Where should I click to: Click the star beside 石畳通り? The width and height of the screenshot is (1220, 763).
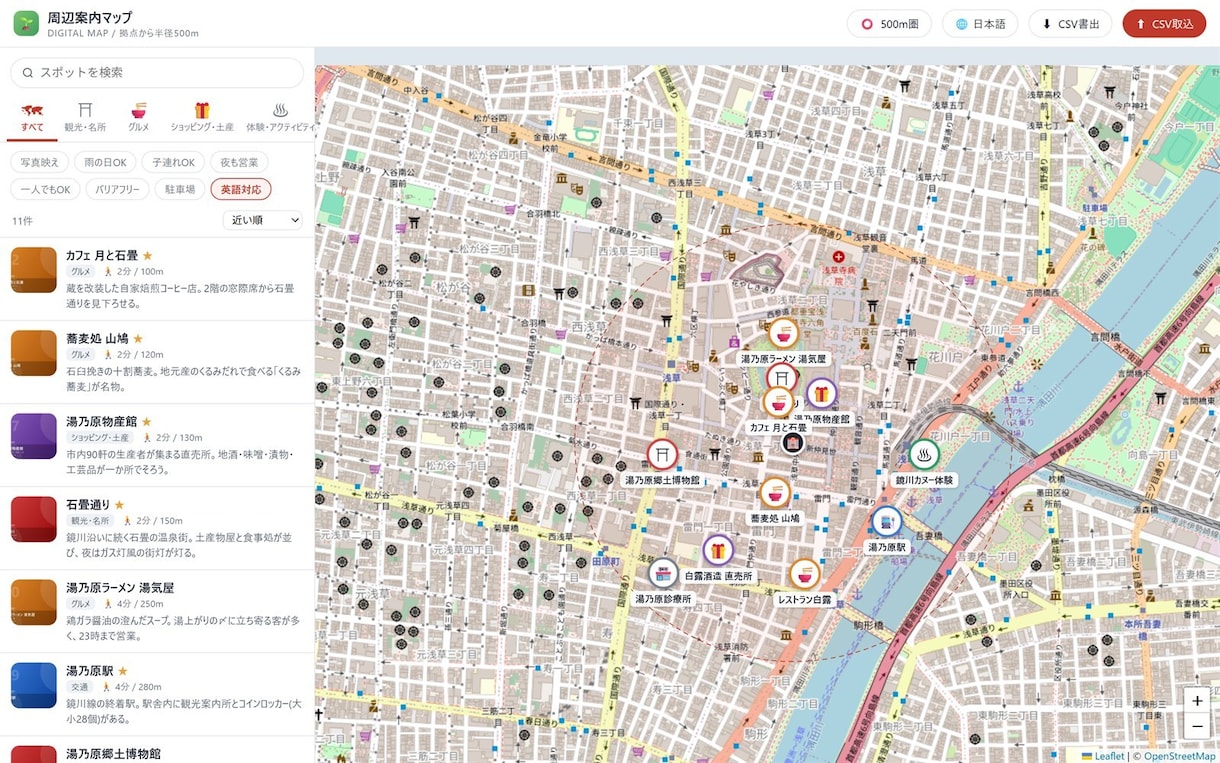[x=119, y=505]
